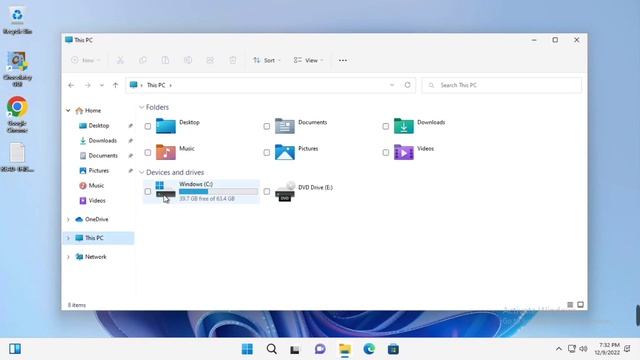Click the Rename toolbar icon

click(188, 60)
